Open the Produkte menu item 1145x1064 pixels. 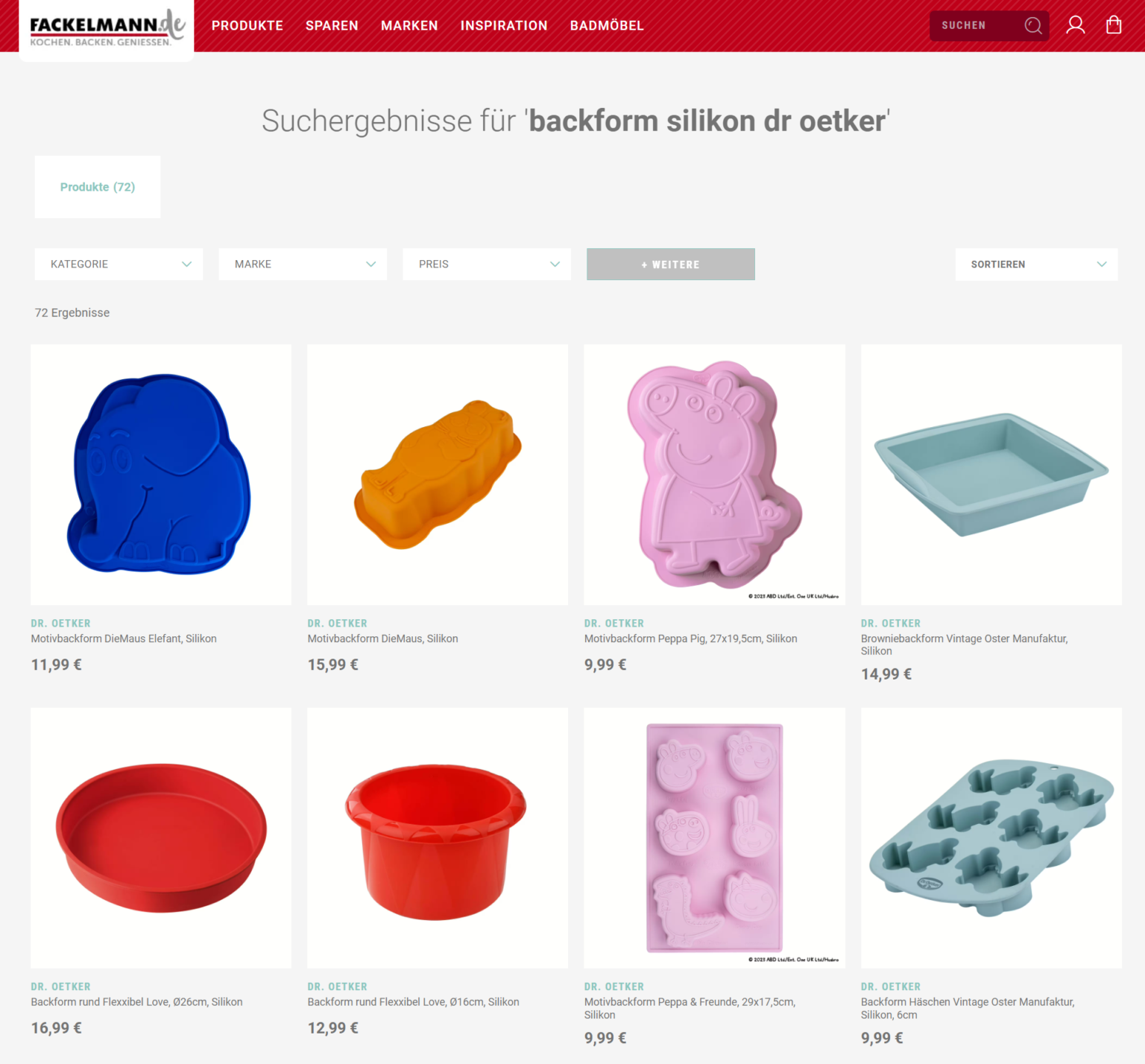(247, 25)
